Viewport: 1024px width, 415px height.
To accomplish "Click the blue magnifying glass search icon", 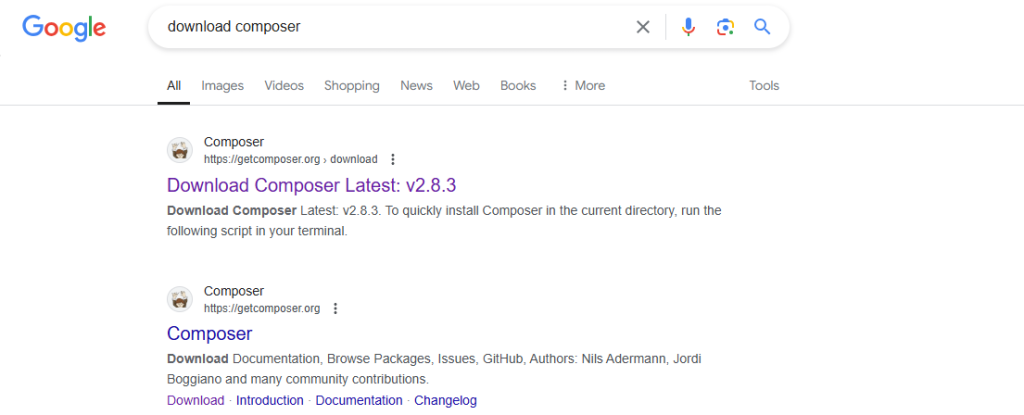I will (x=762, y=27).
